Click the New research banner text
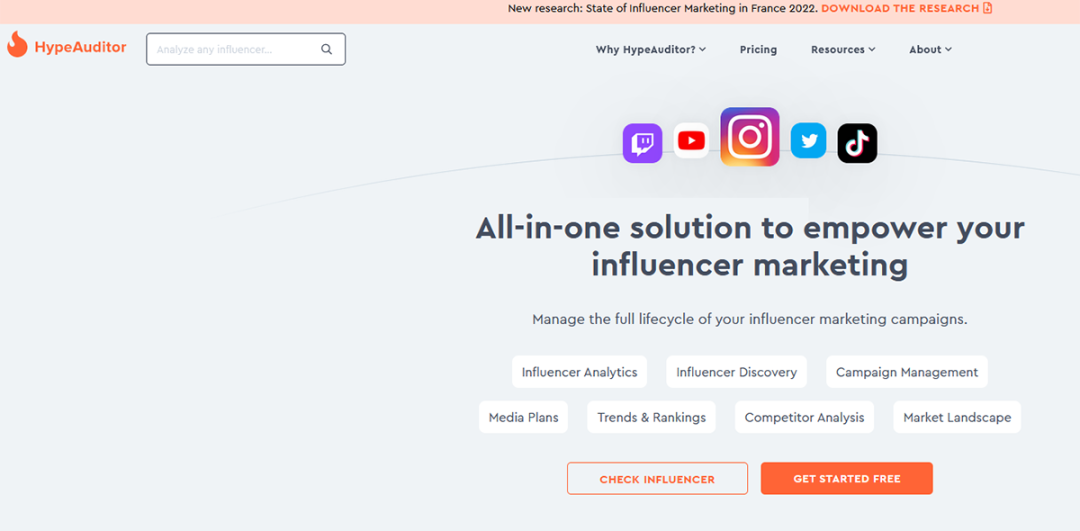The image size is (1080, 531). (663, 8)
